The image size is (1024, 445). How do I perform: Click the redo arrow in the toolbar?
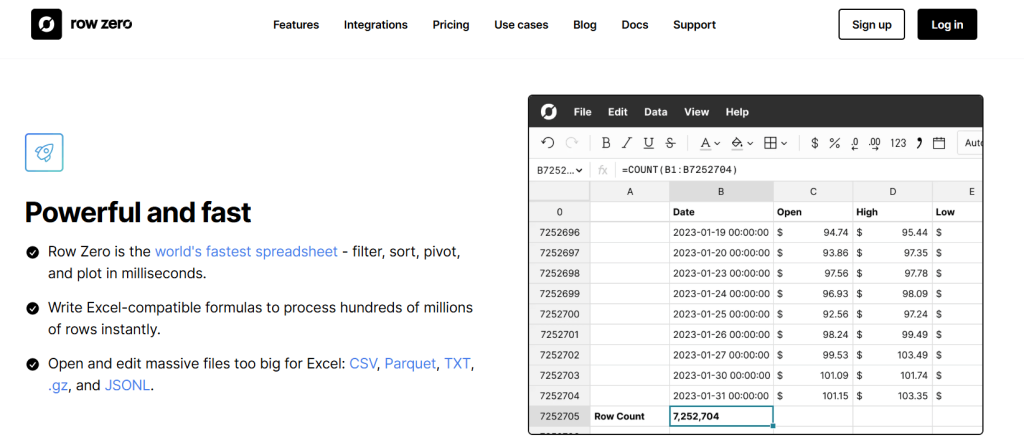pos(571,143)
